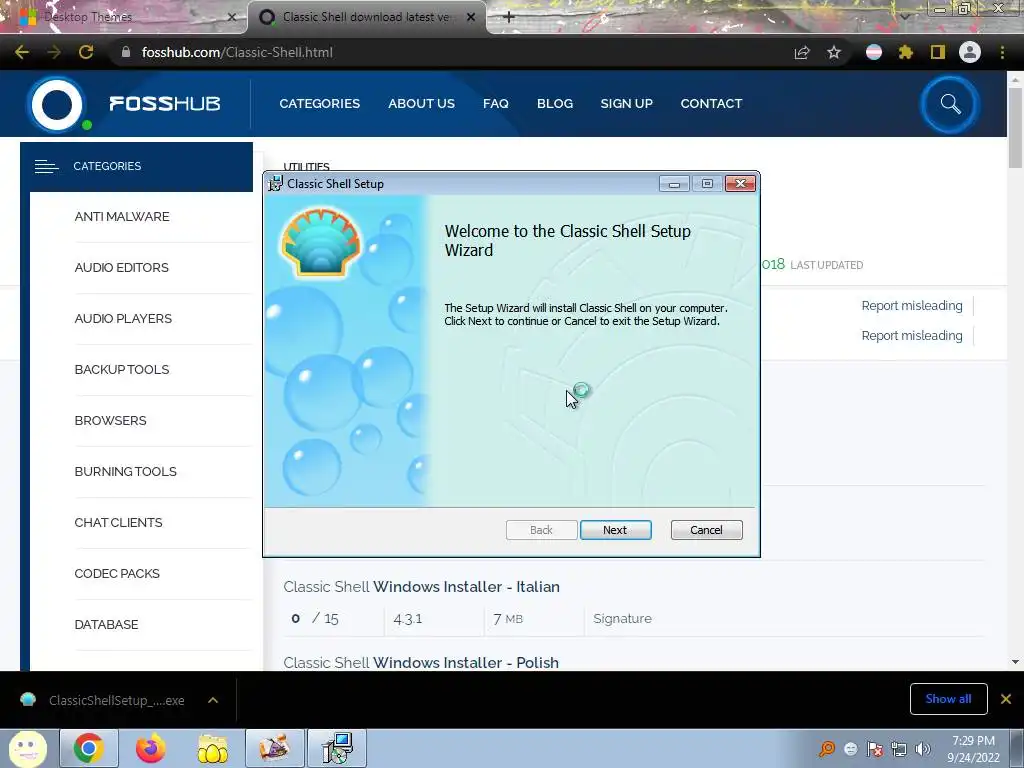This screenshot has height=768, width=1024.
Task: Close the Classic Shell download tab
Action: tap(471, 17)
